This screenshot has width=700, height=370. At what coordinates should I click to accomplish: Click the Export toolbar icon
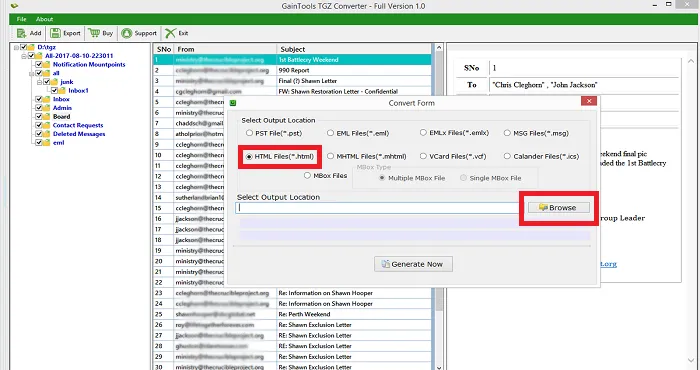(55, 33)
